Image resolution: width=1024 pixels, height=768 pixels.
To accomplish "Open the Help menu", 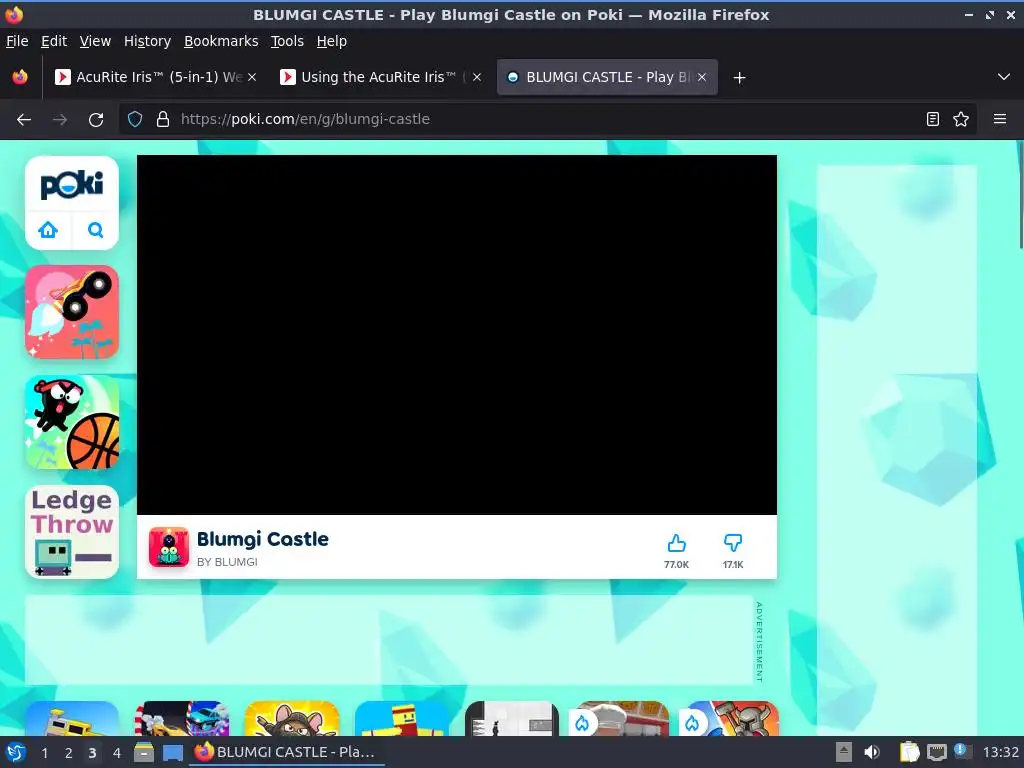I will (332, 41).
